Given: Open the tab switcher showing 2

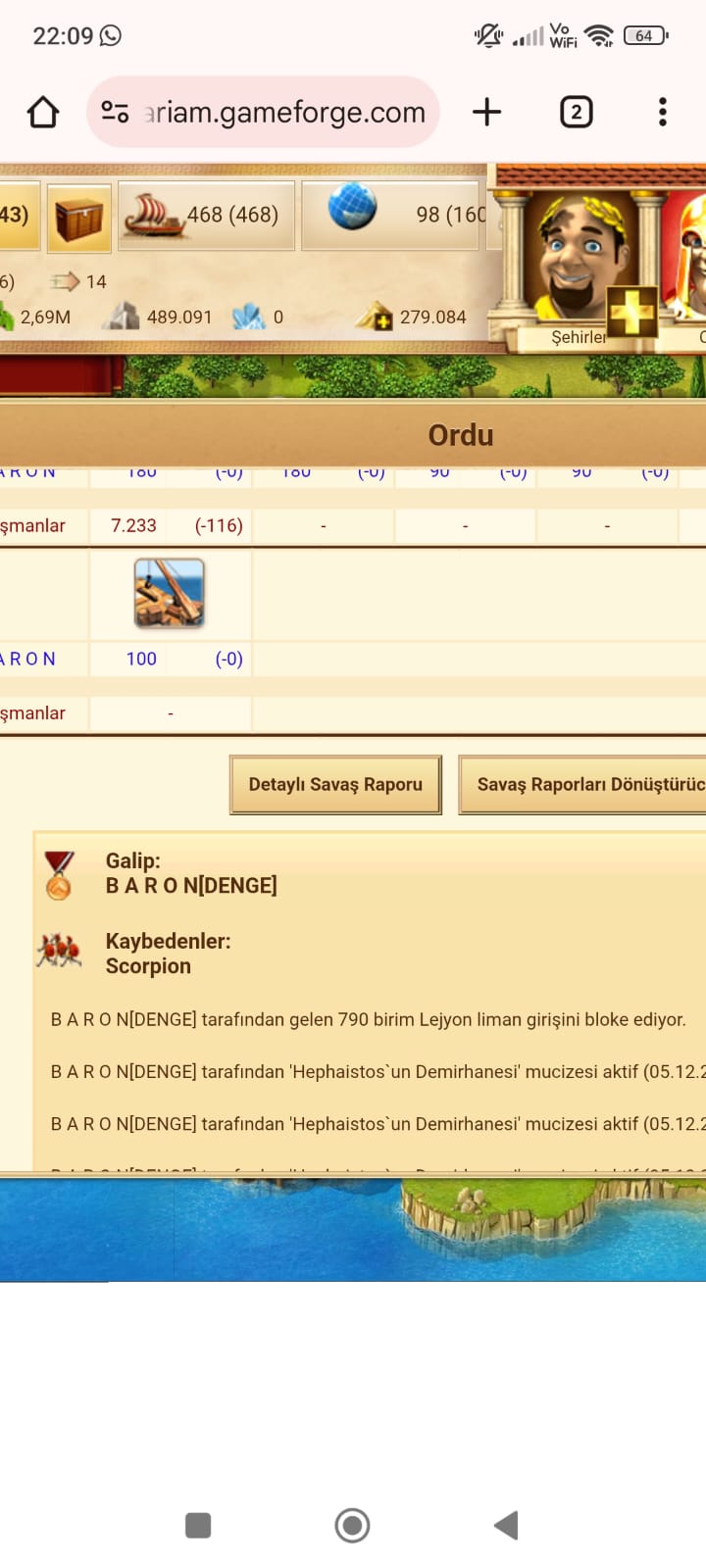Looking at the screenshot, I should 577,112.
